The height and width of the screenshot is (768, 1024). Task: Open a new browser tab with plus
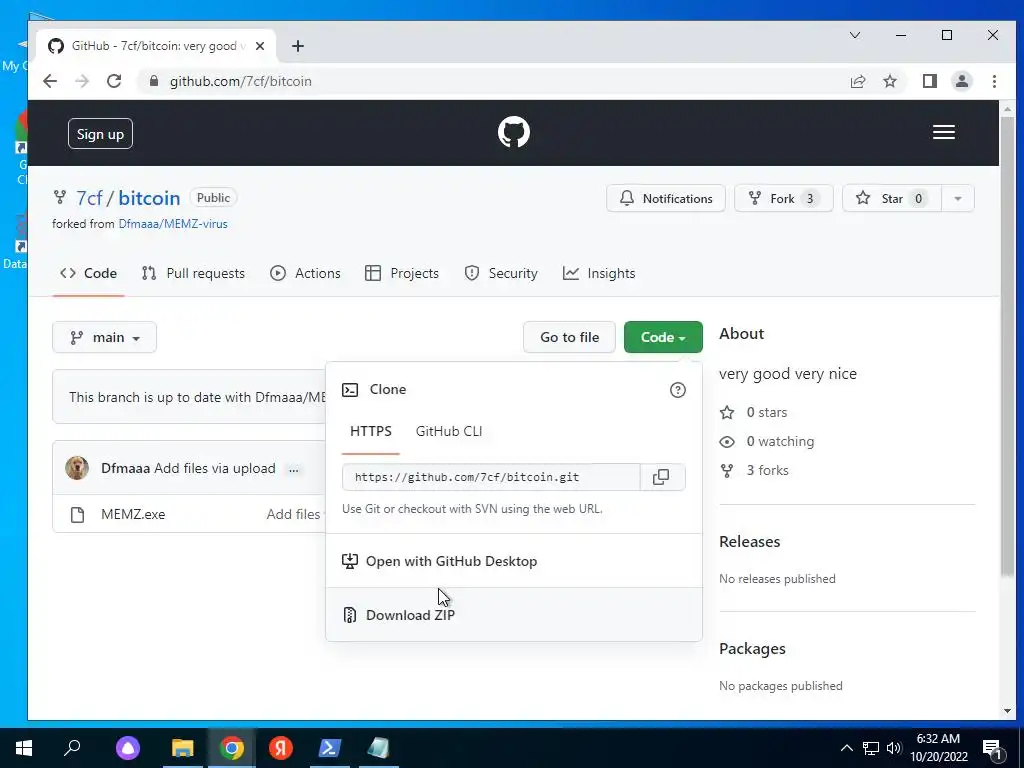(x=298, y=46)
